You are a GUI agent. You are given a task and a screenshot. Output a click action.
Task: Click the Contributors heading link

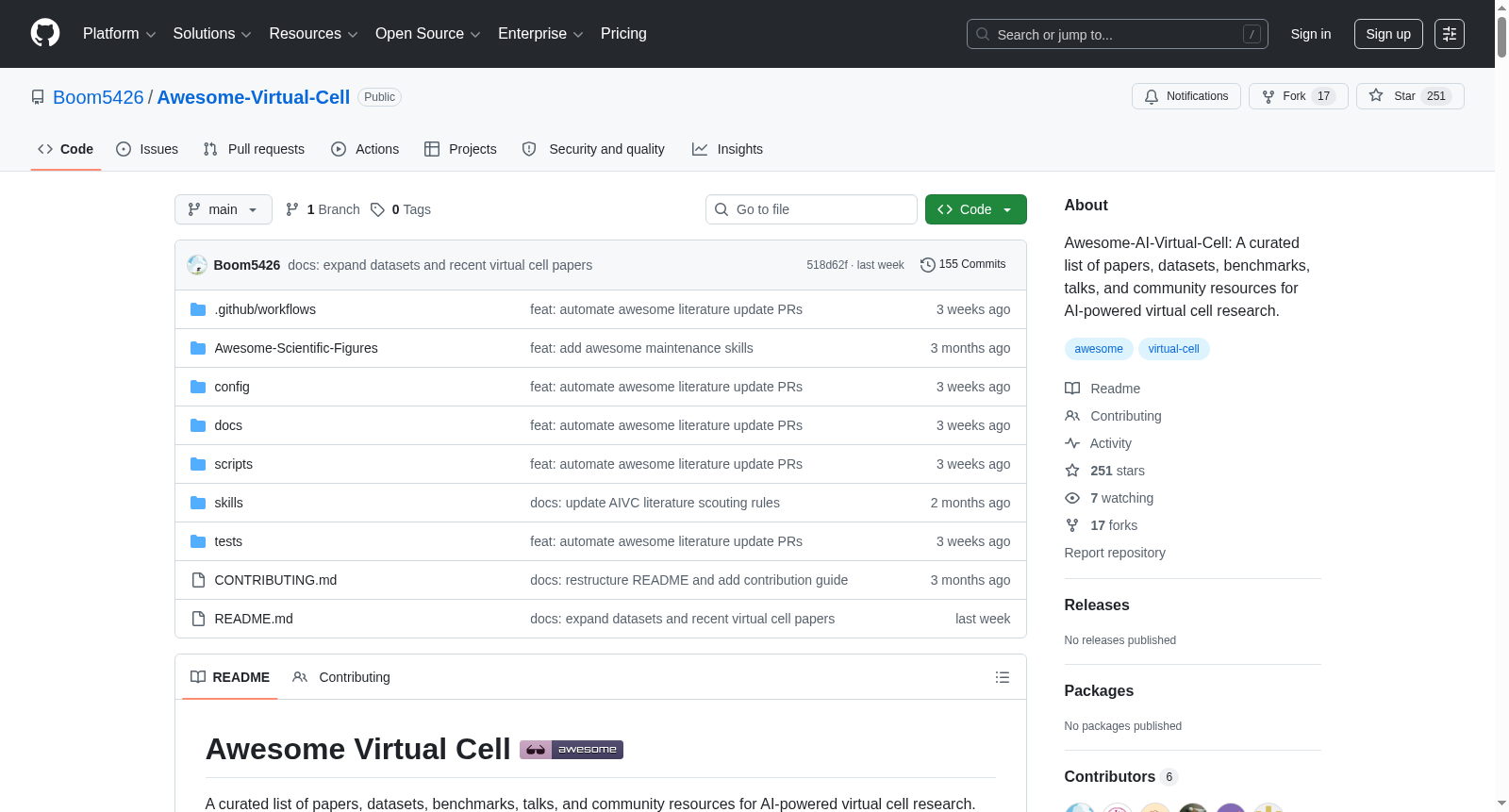tap(1120, 777)
